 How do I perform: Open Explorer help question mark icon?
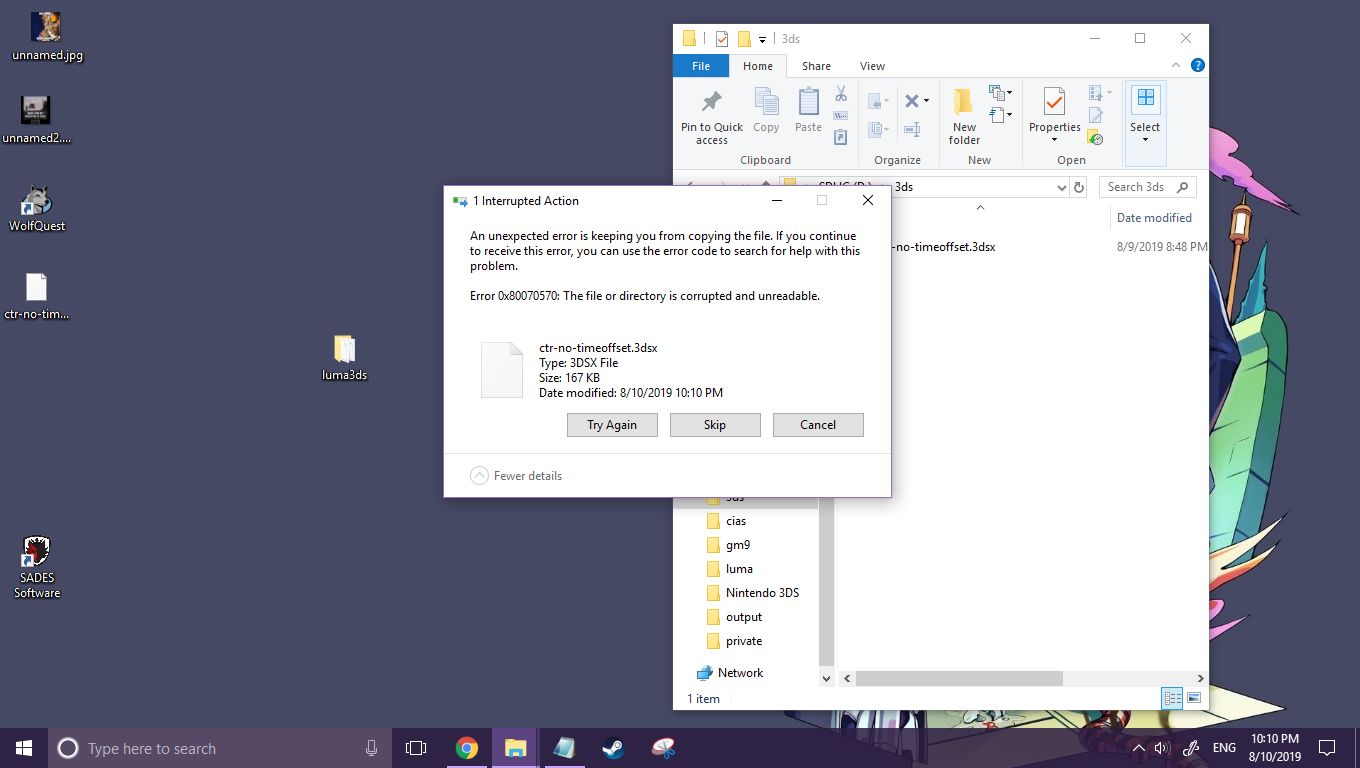[1197, 66]
